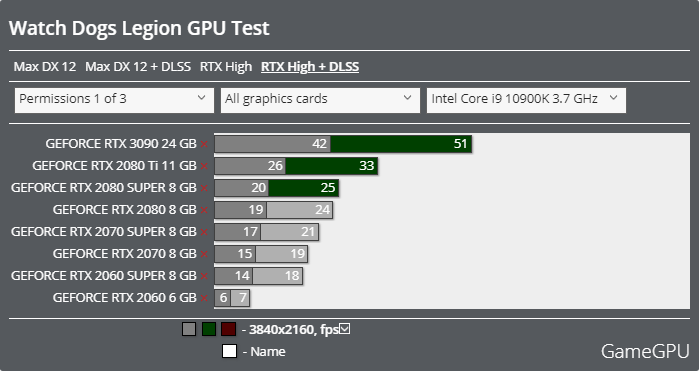Image resolution: width=699 pixels, height=371 pixels.
Task: Click the RTX 2060 6 GB bar showing 6
Action: pyautogui.click(x=222, y=298)
